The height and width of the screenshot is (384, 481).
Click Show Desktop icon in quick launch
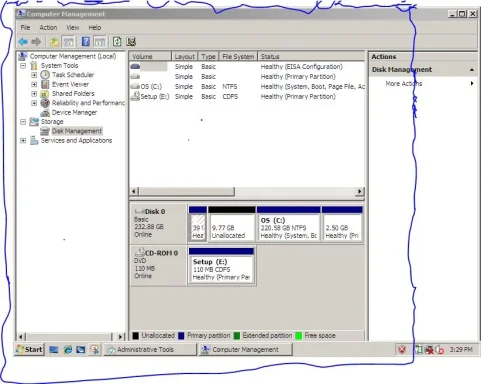pos(54,349)
